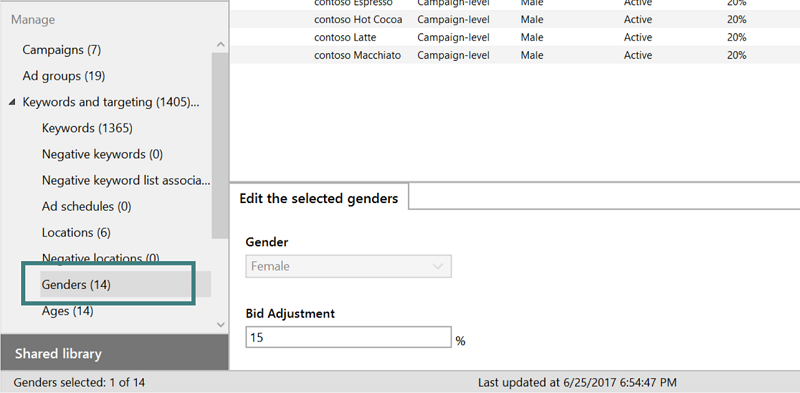Switch to Edit the selected genders tab
Screen dimensions: 800x393
point(319,198)
